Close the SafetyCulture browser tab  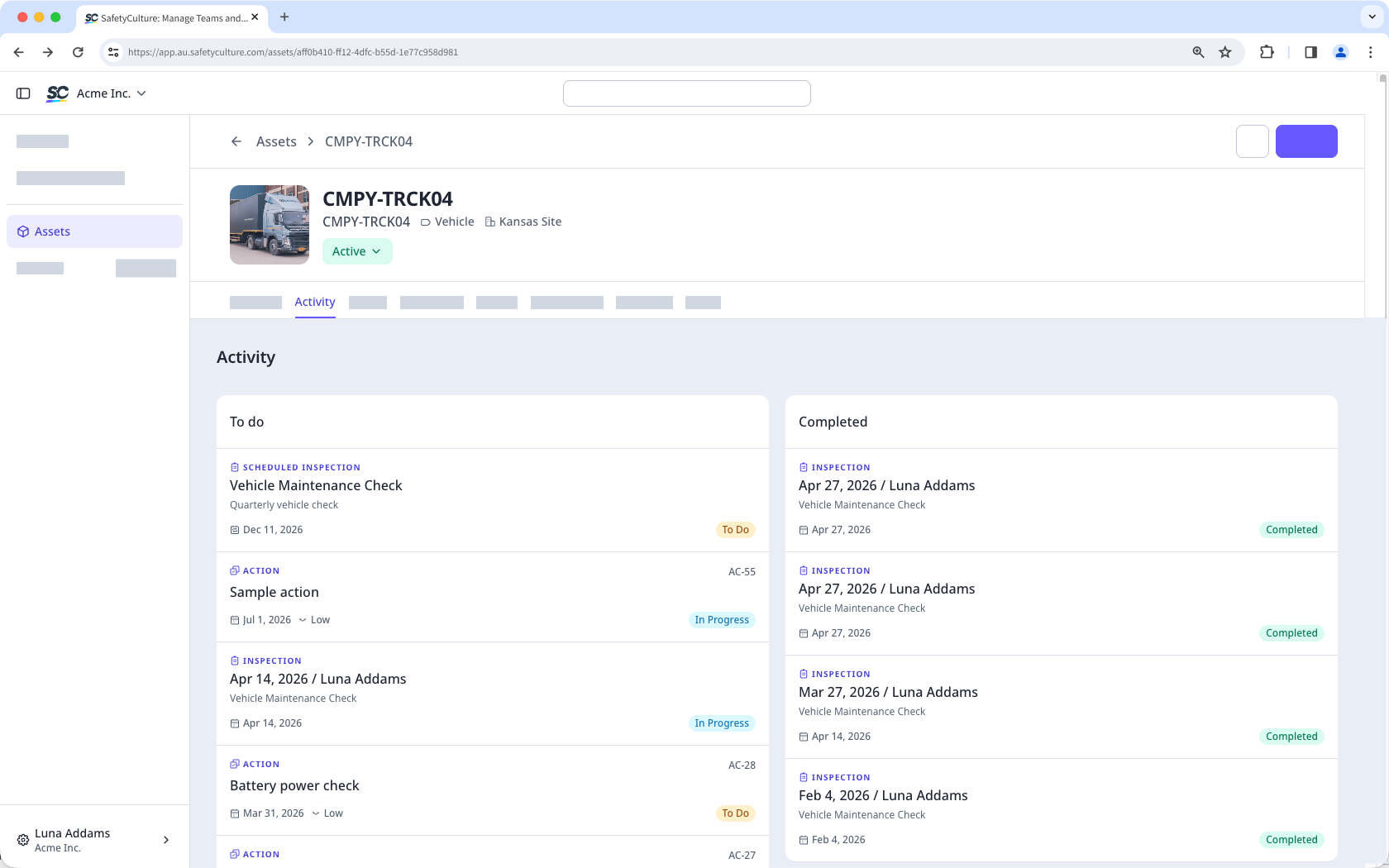pyautogui.click(x=255, y=17)
